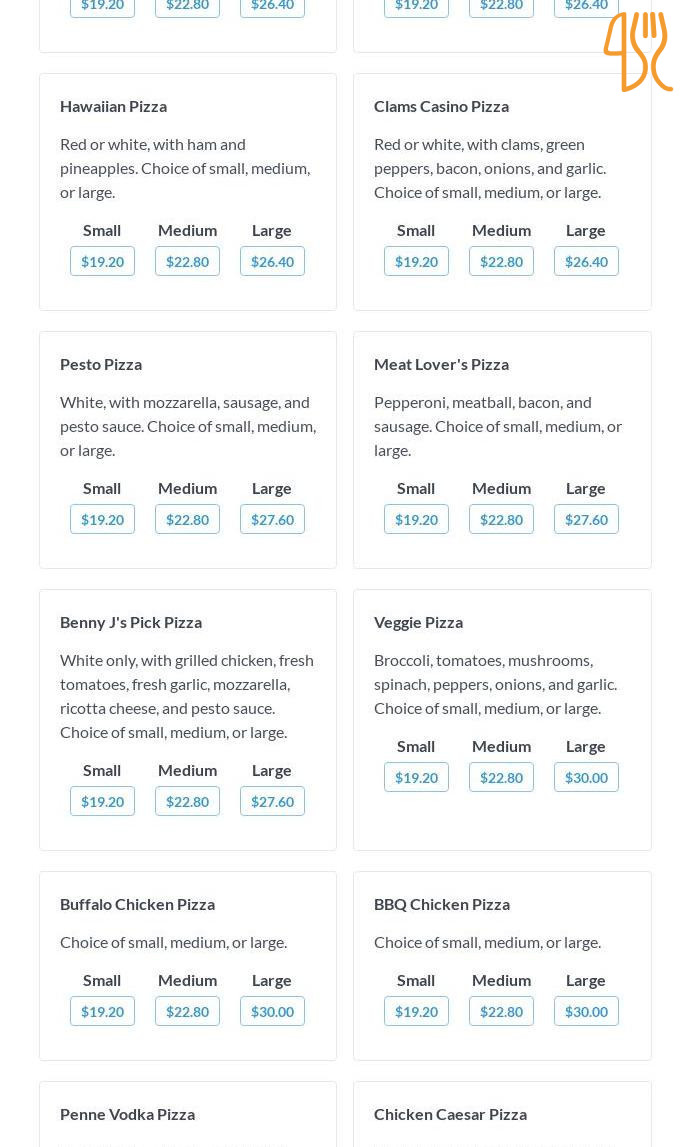Pick Buffalo Chicken Pizza small $19.20
The width and height of the screenshot is (690, 1147).
[x=102, y=1012]
